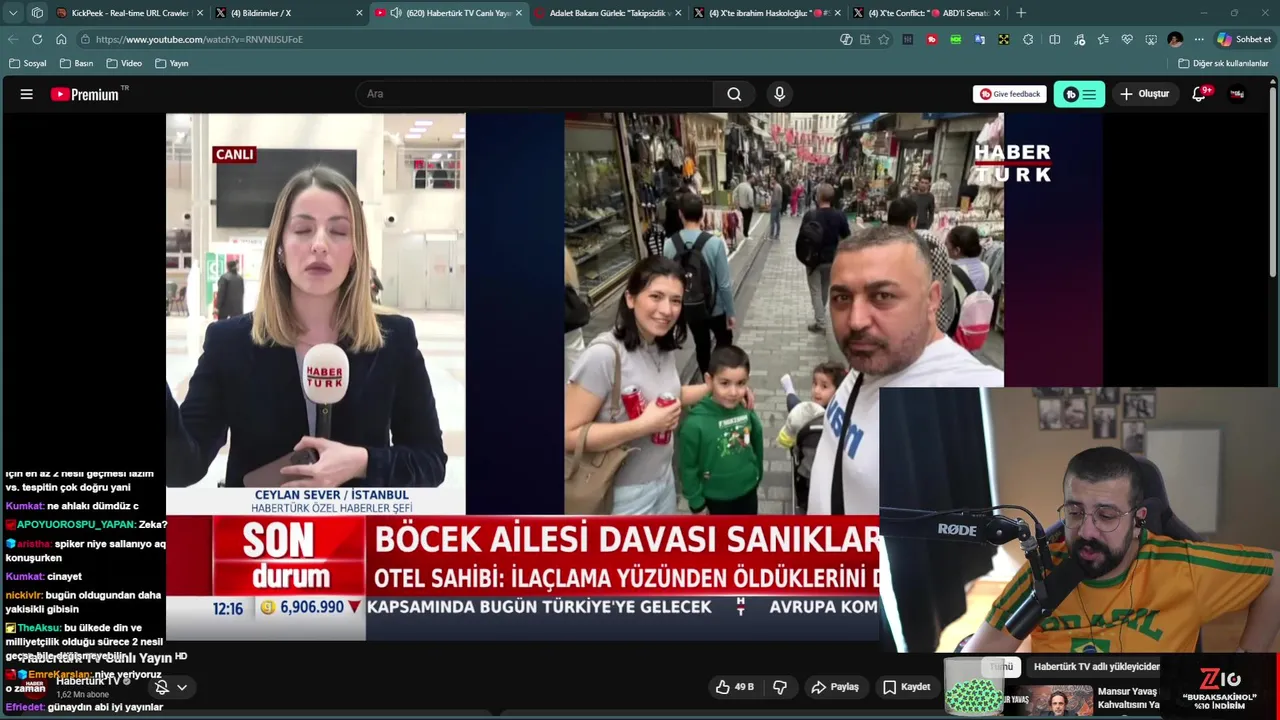Viewport: 1280px width, 720px height.
Task: Go to browser home page icon
Action: point(61,39)
